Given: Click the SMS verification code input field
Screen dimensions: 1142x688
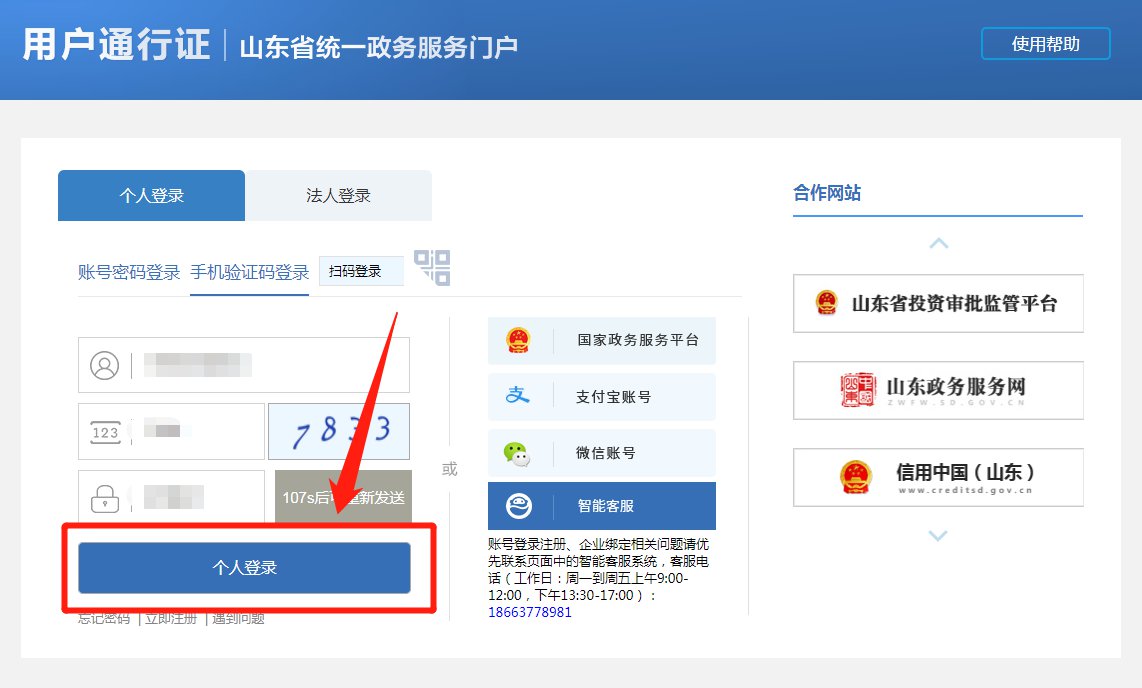Looking at the screenshot, I should (171, 497).
